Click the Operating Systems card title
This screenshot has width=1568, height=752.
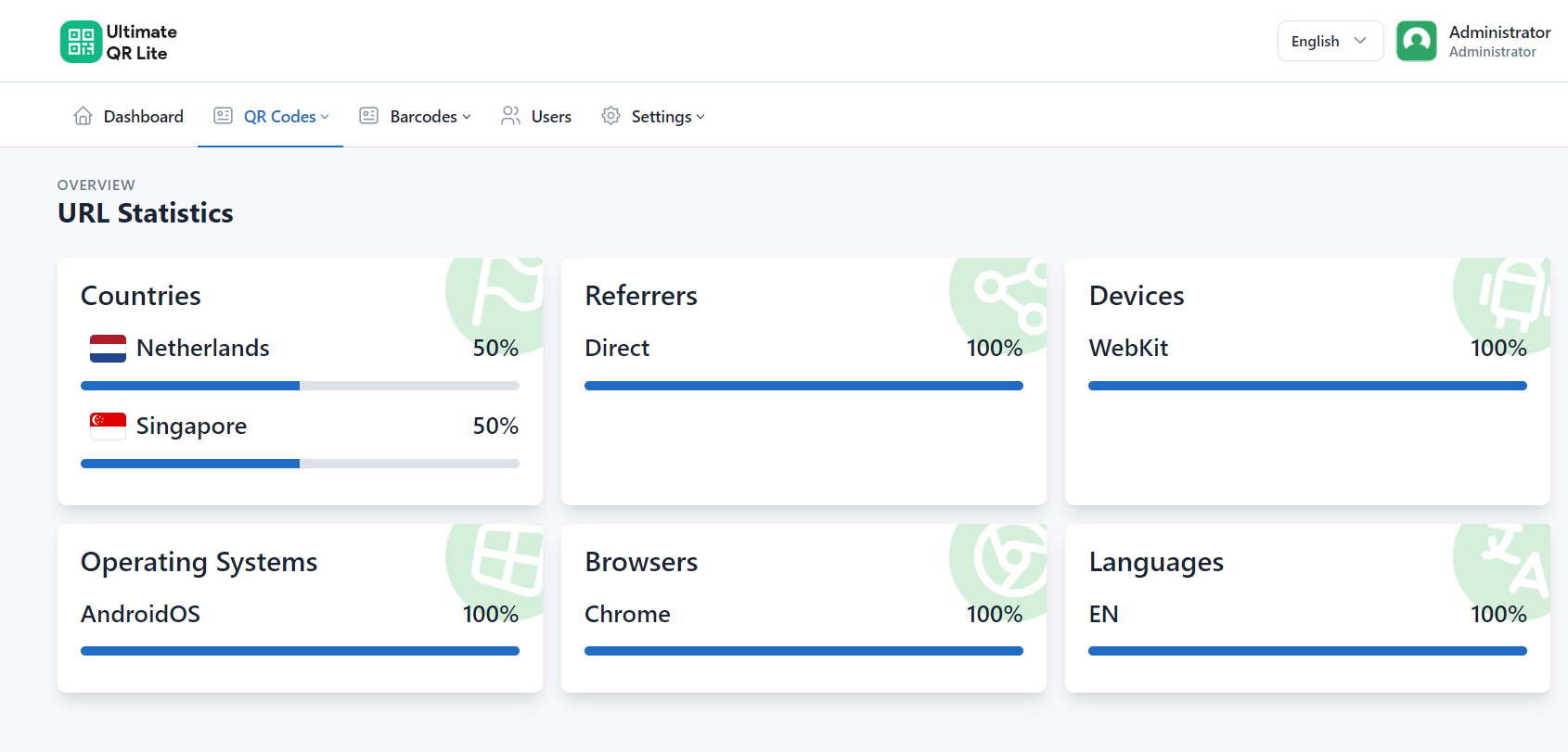[199, 562]
